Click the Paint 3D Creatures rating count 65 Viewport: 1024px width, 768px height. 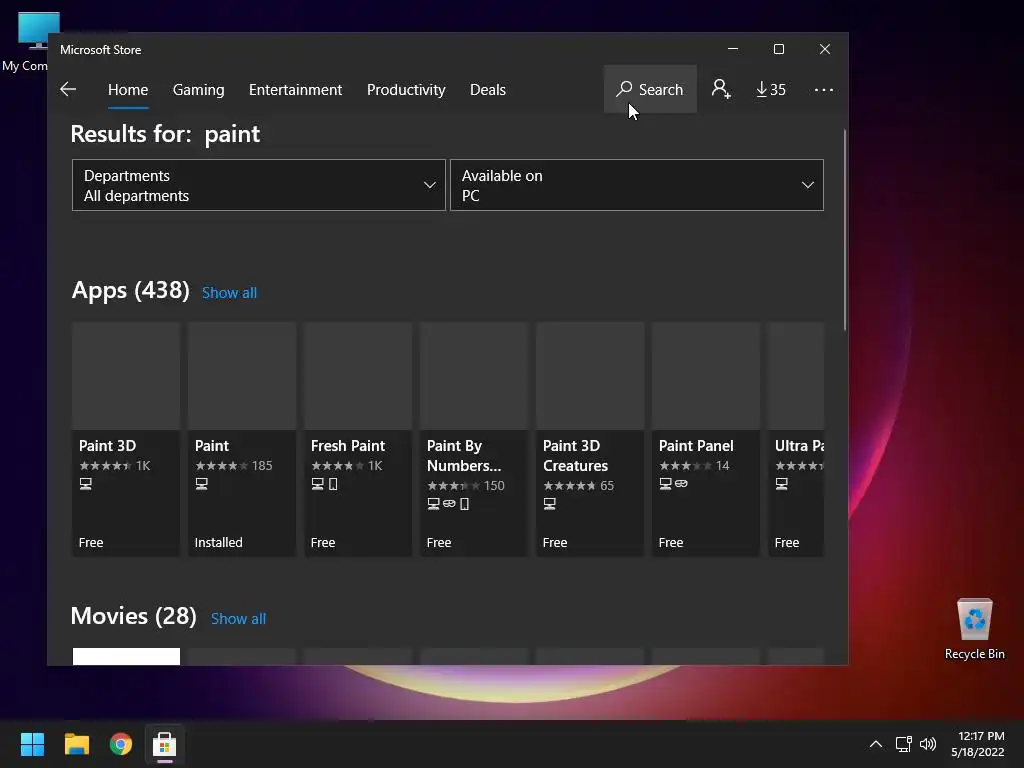[607, 486]
